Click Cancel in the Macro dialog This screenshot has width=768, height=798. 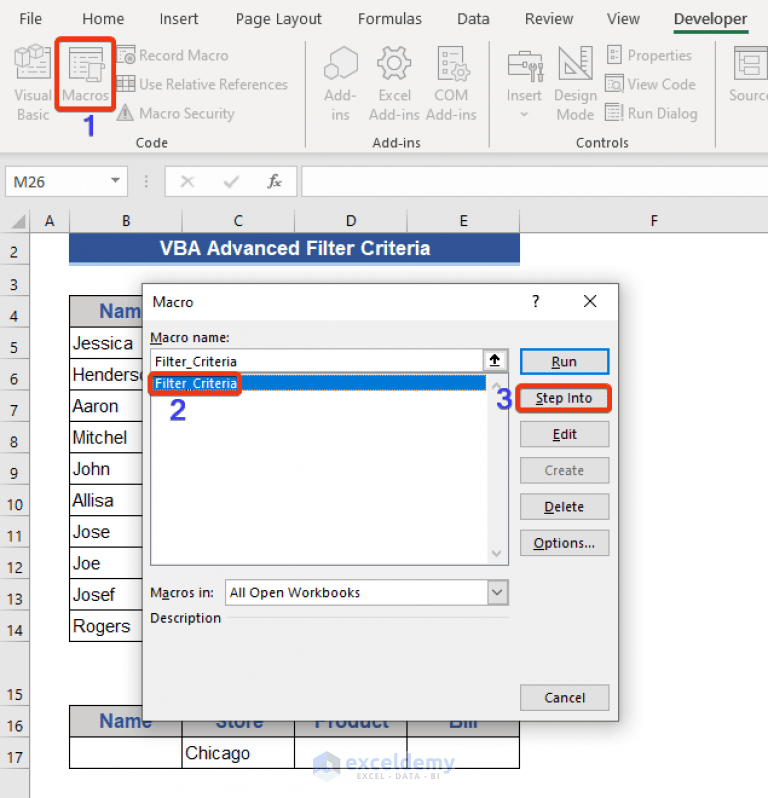(x=564, y=697)
